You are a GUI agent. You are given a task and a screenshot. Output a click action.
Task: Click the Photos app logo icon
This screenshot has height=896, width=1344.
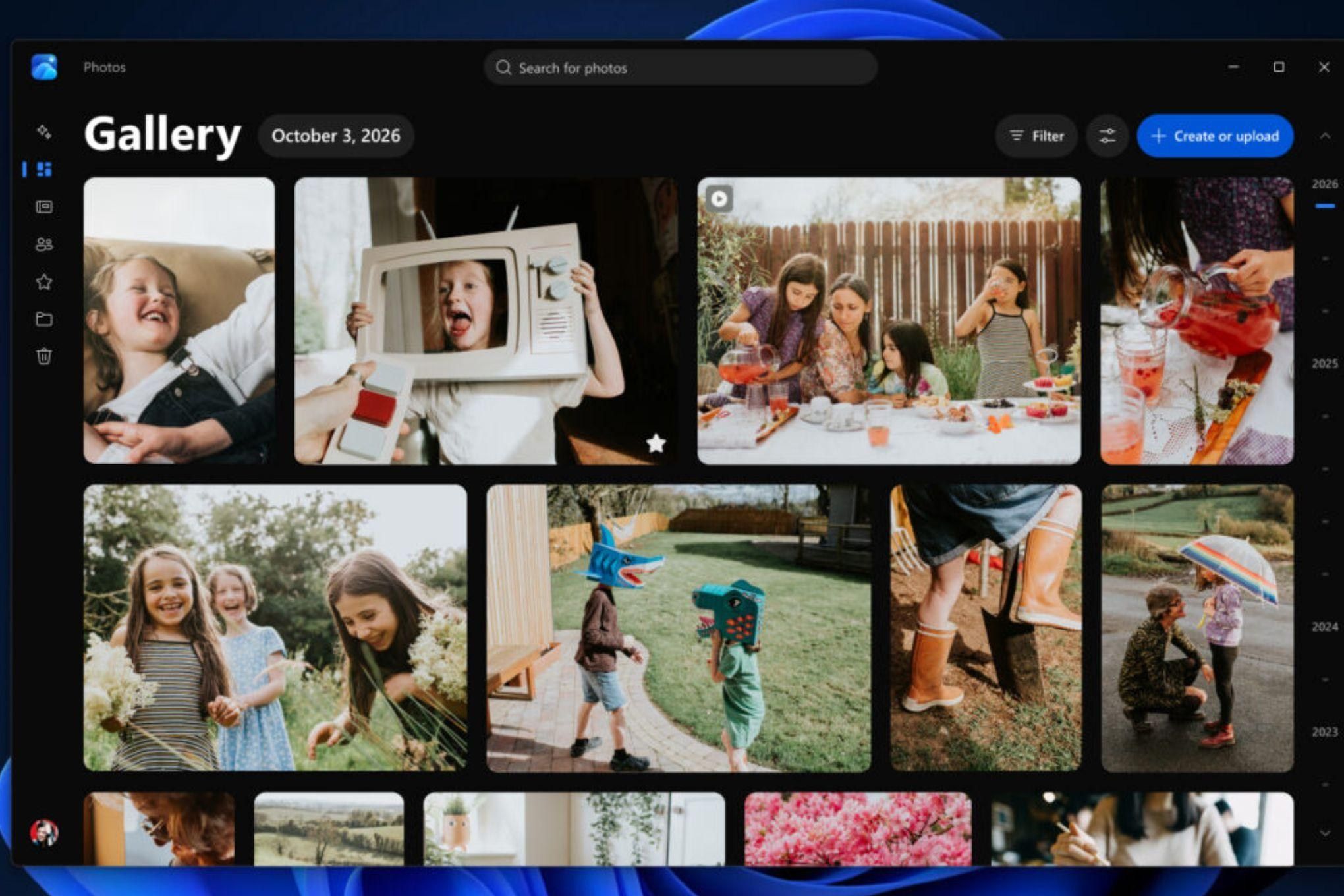pos(44,67)
